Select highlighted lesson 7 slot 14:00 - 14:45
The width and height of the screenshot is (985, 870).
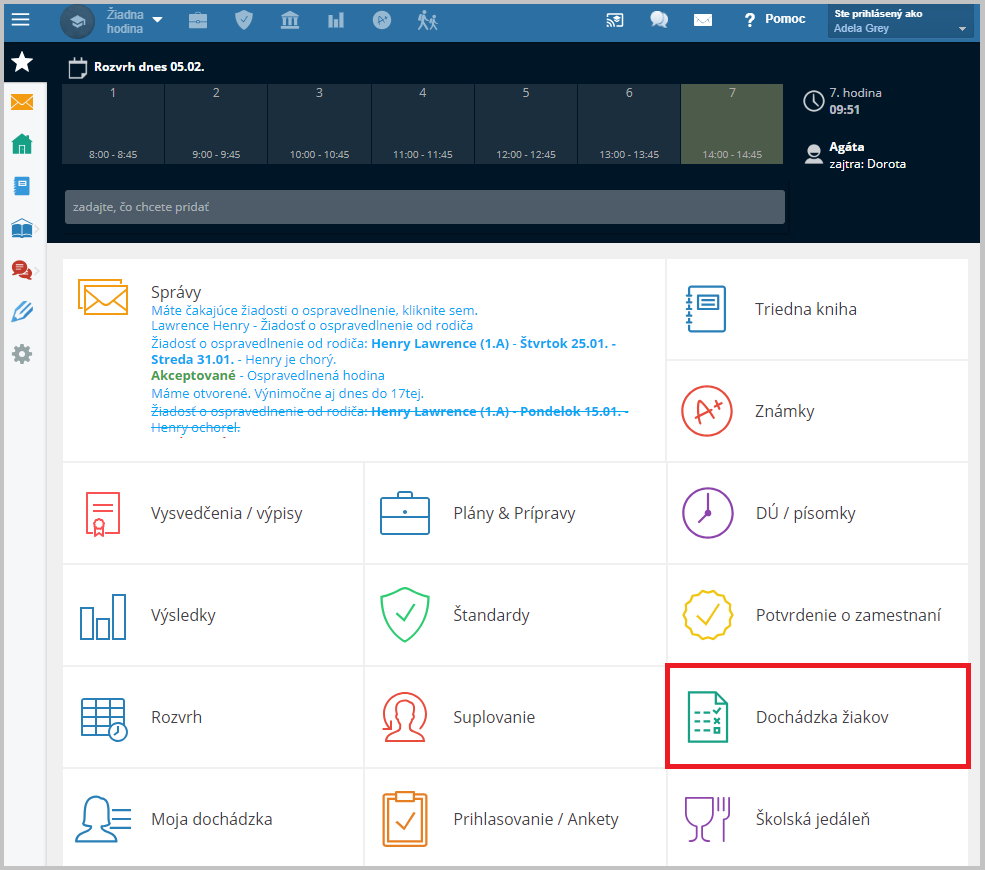732,124
